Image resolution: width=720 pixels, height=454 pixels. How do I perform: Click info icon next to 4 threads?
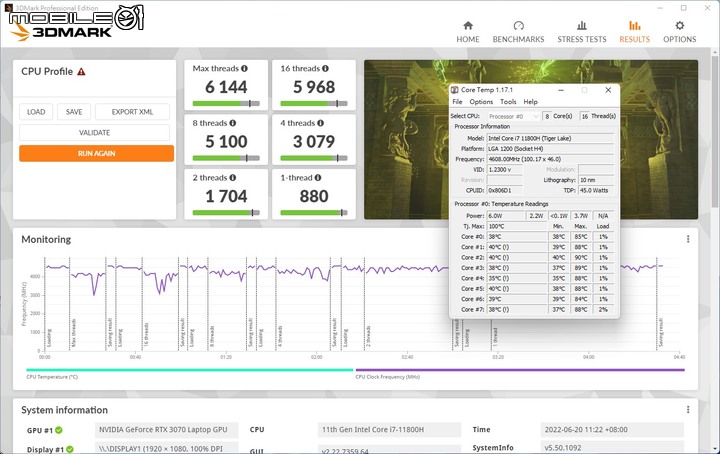(321, 123)
